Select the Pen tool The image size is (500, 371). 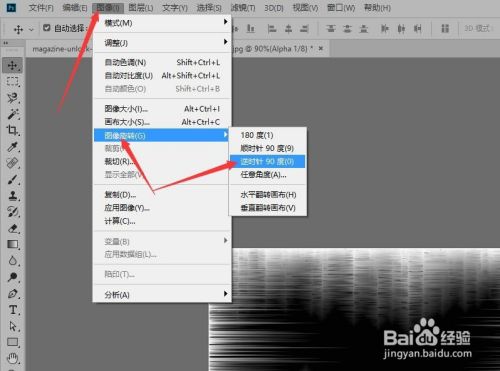pyautogui.click(x=12, y=294)
